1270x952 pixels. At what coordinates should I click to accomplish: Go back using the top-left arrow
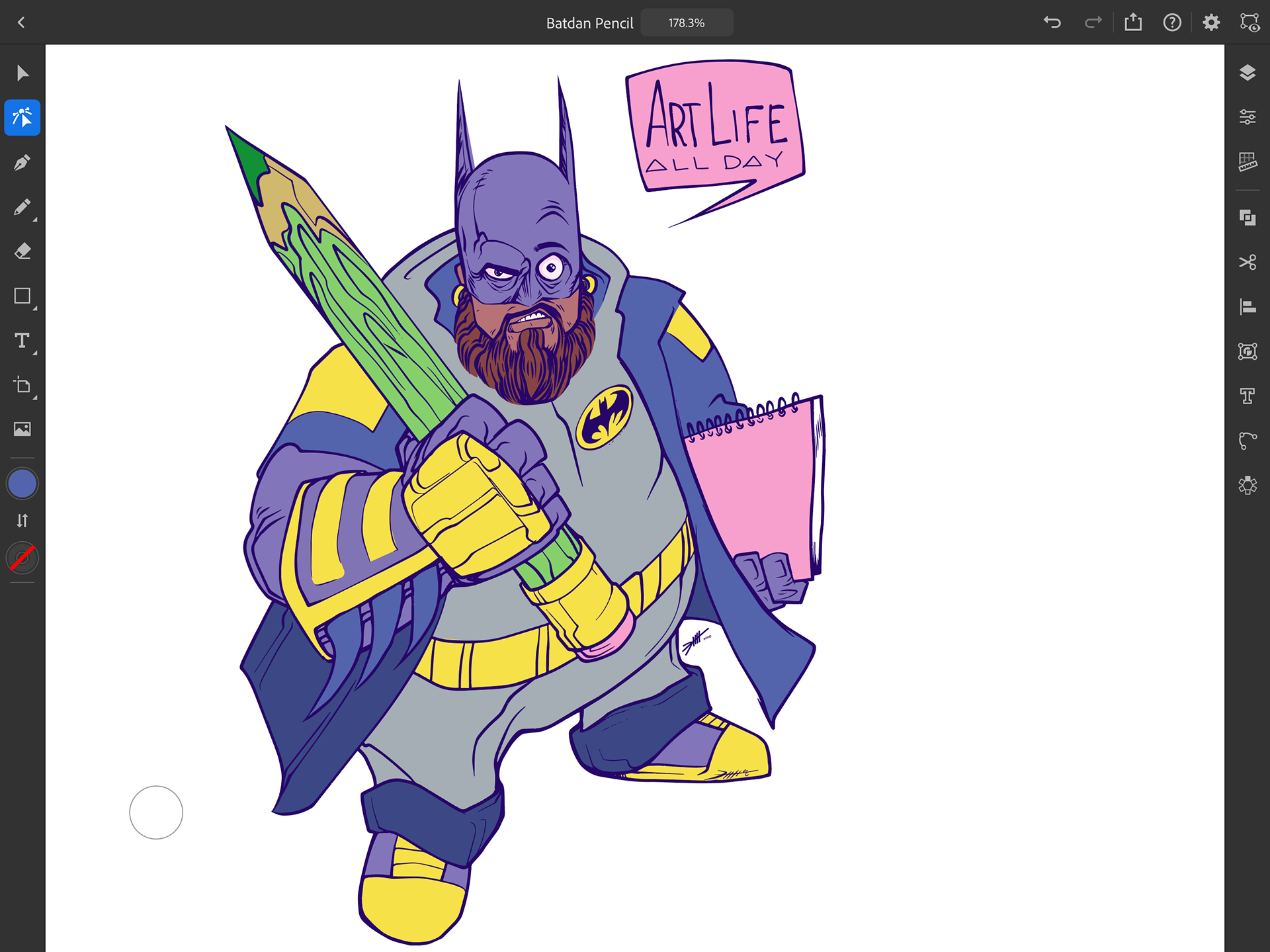pyautogui.click(x=21, y=22)
